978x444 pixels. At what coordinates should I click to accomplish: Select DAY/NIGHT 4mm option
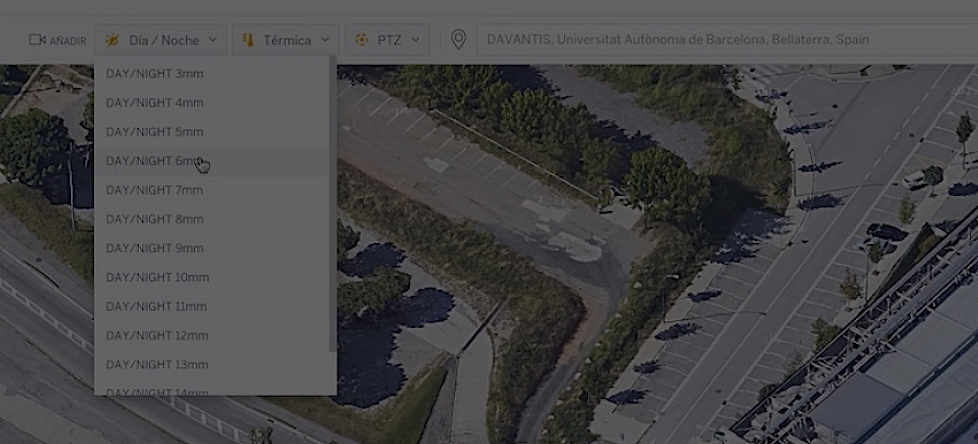point(154,103)
